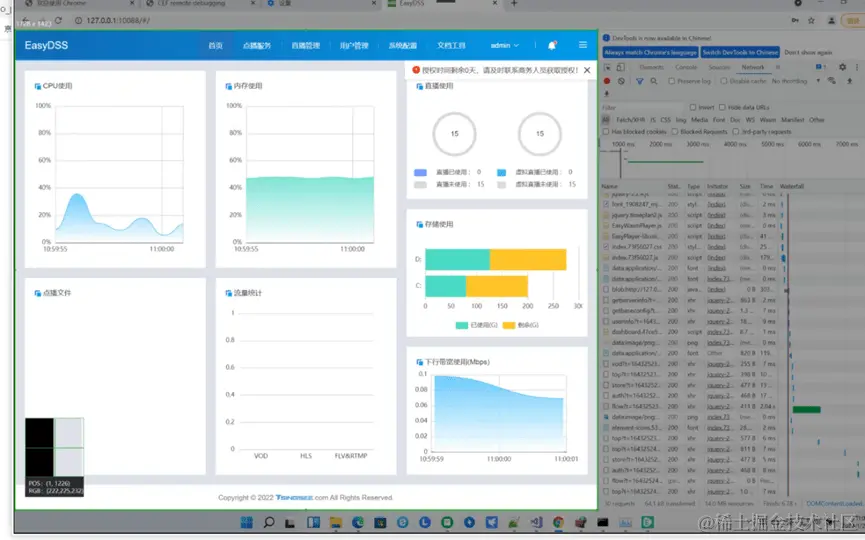Bookmark this page with the star icon
The width and height of the screenshot is (865, 540).
tap(811, 20)
